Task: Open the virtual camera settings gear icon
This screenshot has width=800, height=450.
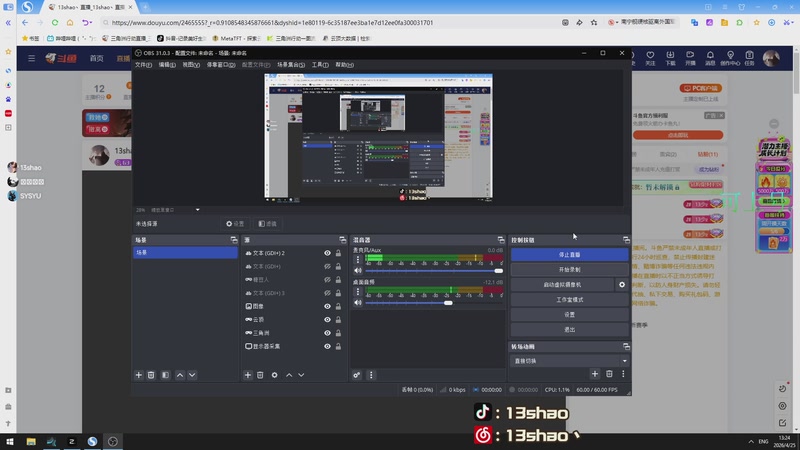Action: [622, 285]
